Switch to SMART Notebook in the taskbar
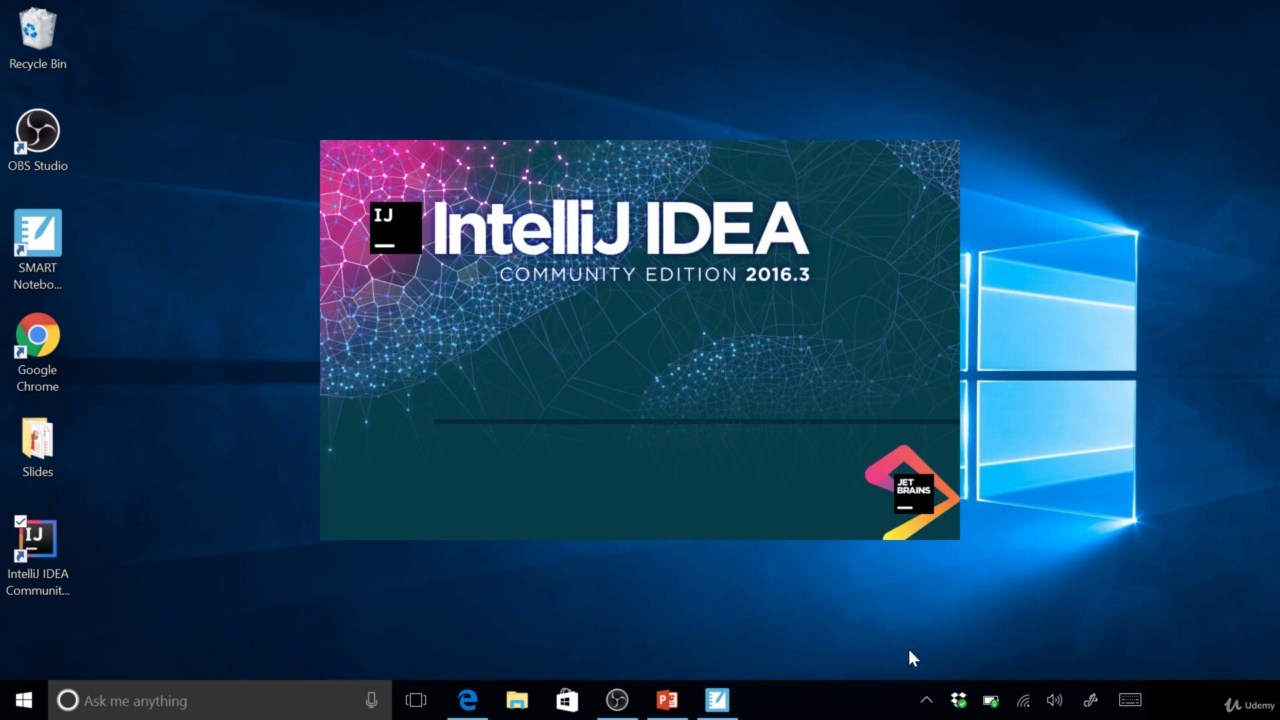Screen dimensions: 1280x720 click(x=717, y=700)
